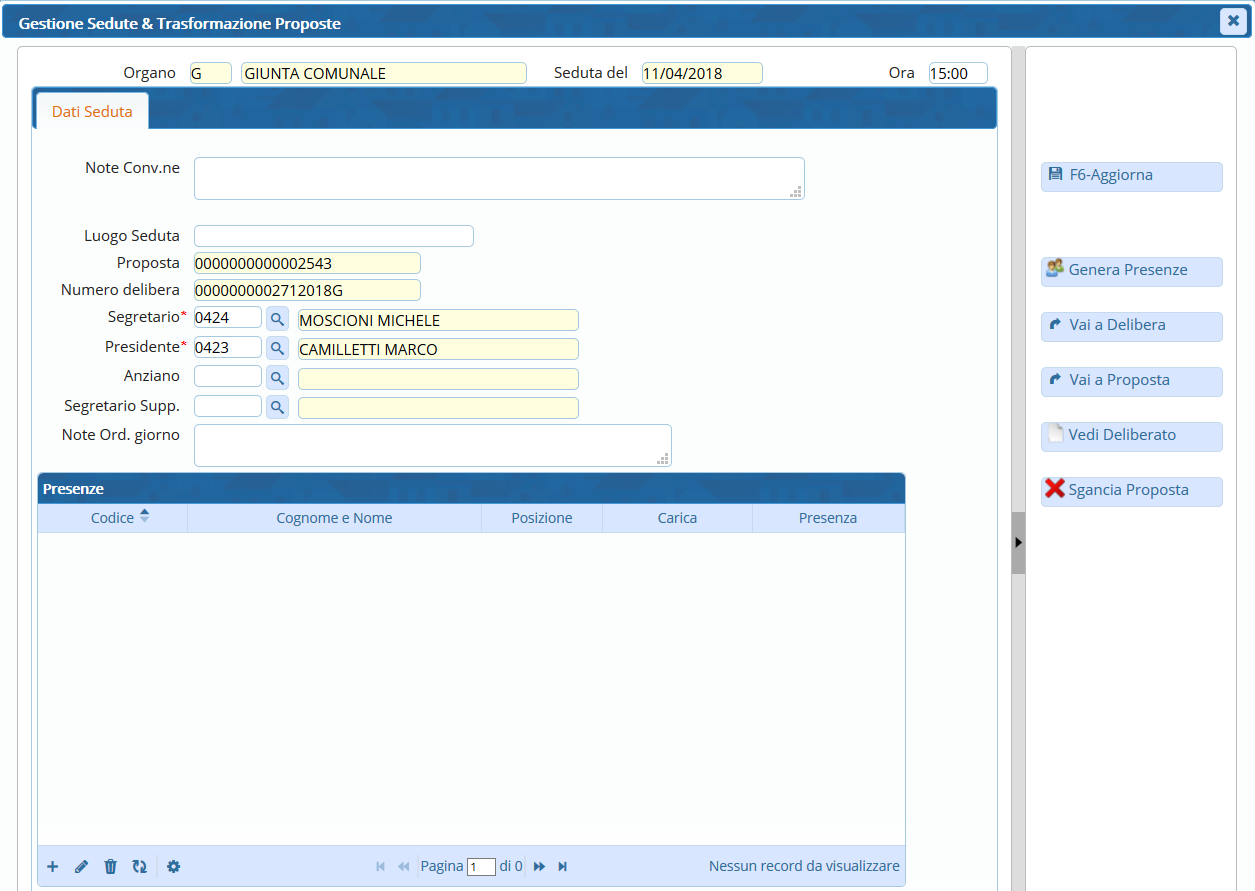This screenshot has width=1255, height=891.
Task: Go to next page in Presenze pager
Action: (x=539, y=866)
